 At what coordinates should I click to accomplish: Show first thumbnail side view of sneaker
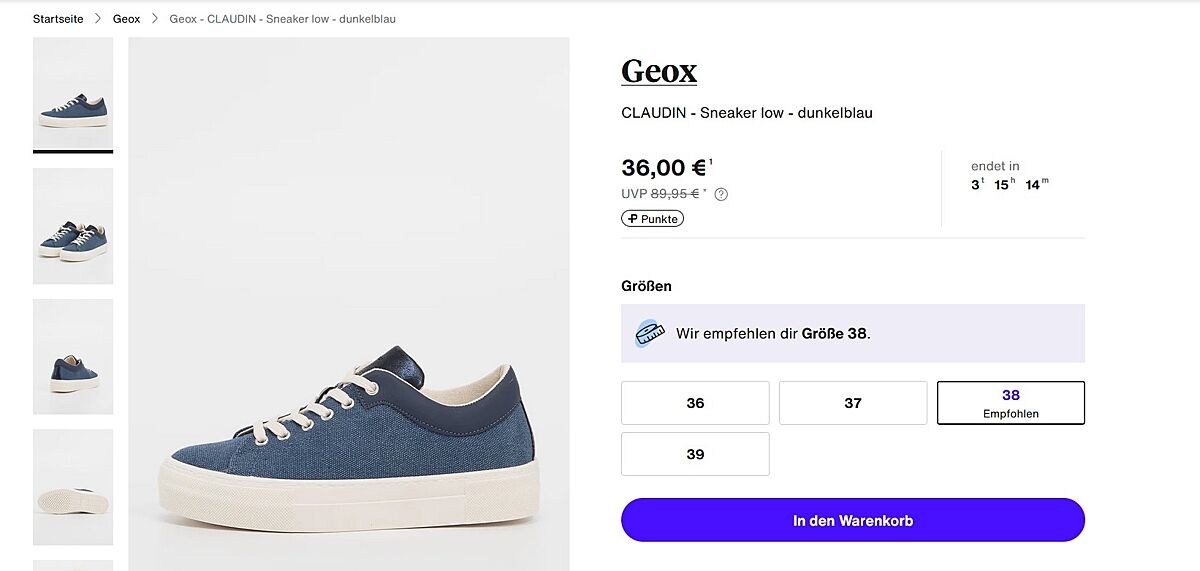[73, 94]
